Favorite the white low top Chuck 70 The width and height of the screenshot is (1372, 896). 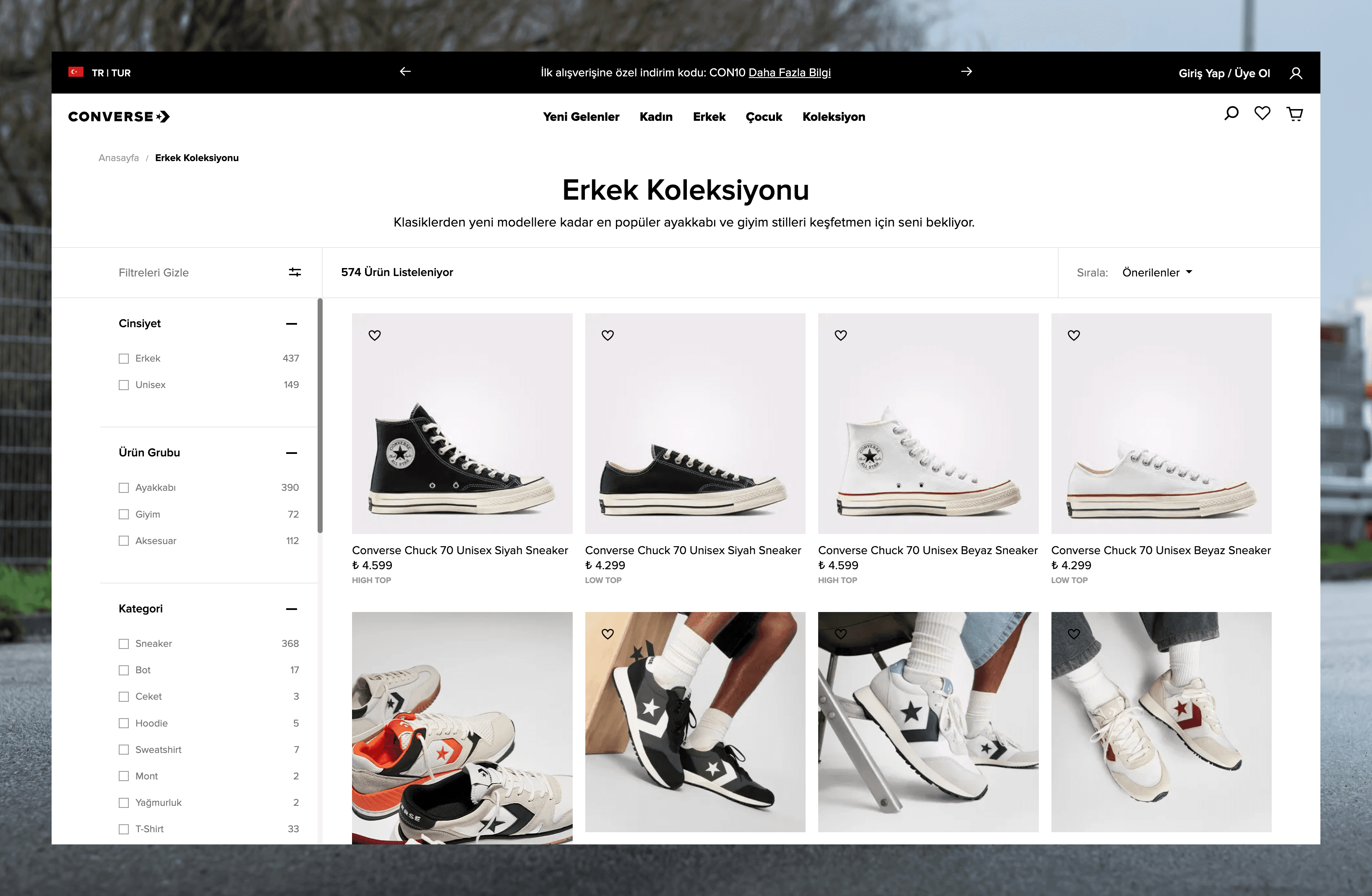tap(1073, 335)
